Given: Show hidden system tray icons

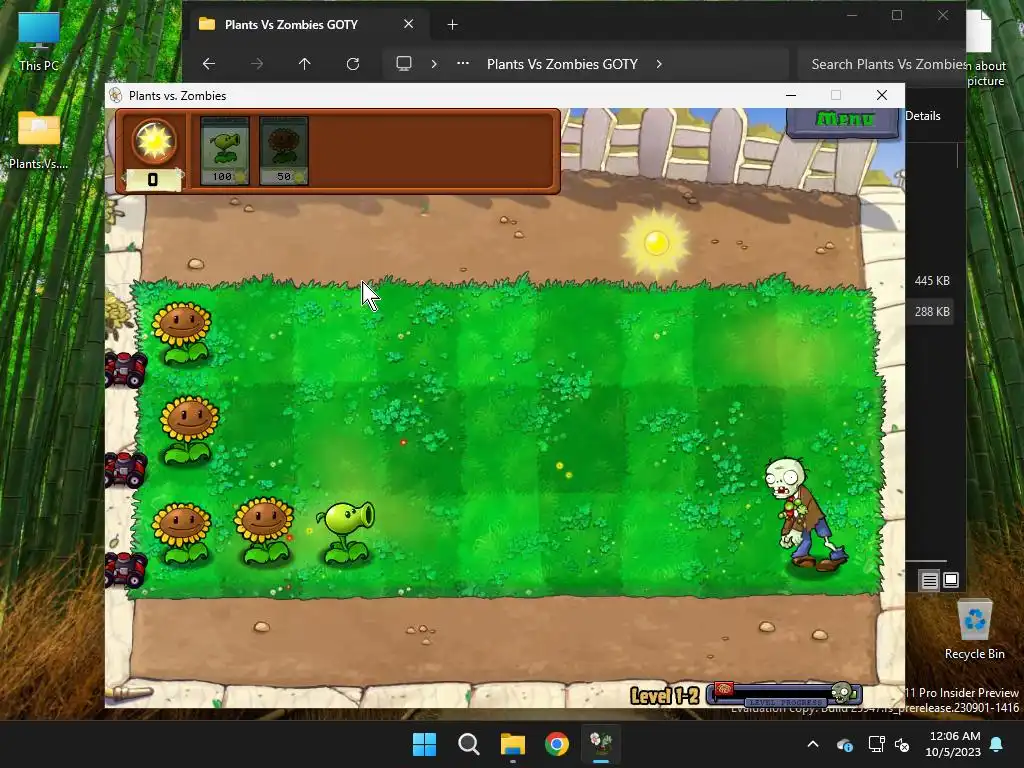Looking at the screenshot, I should [813, 744].
